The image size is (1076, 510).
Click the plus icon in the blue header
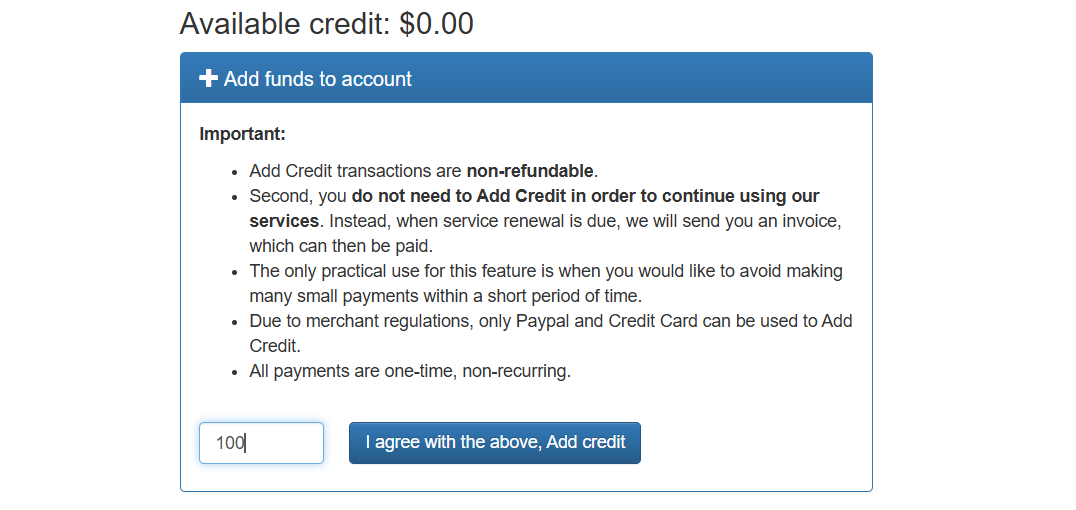209,78
